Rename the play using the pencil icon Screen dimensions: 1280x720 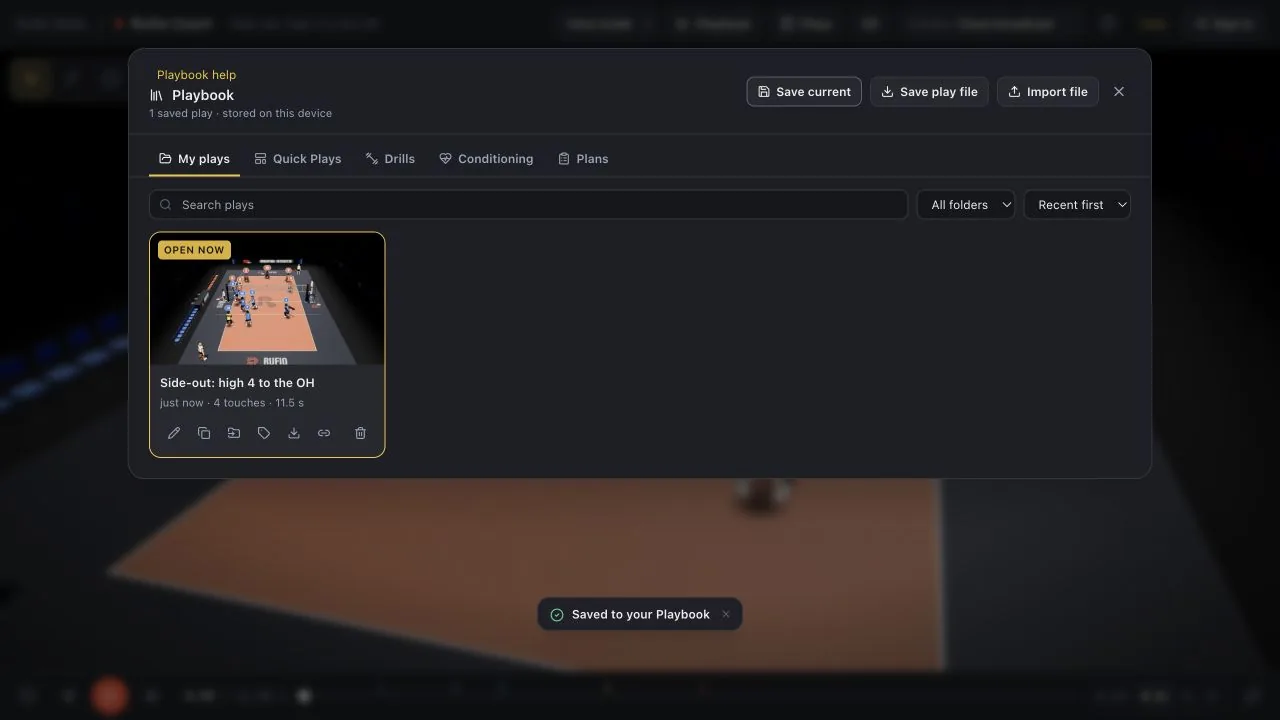point(174,433)
